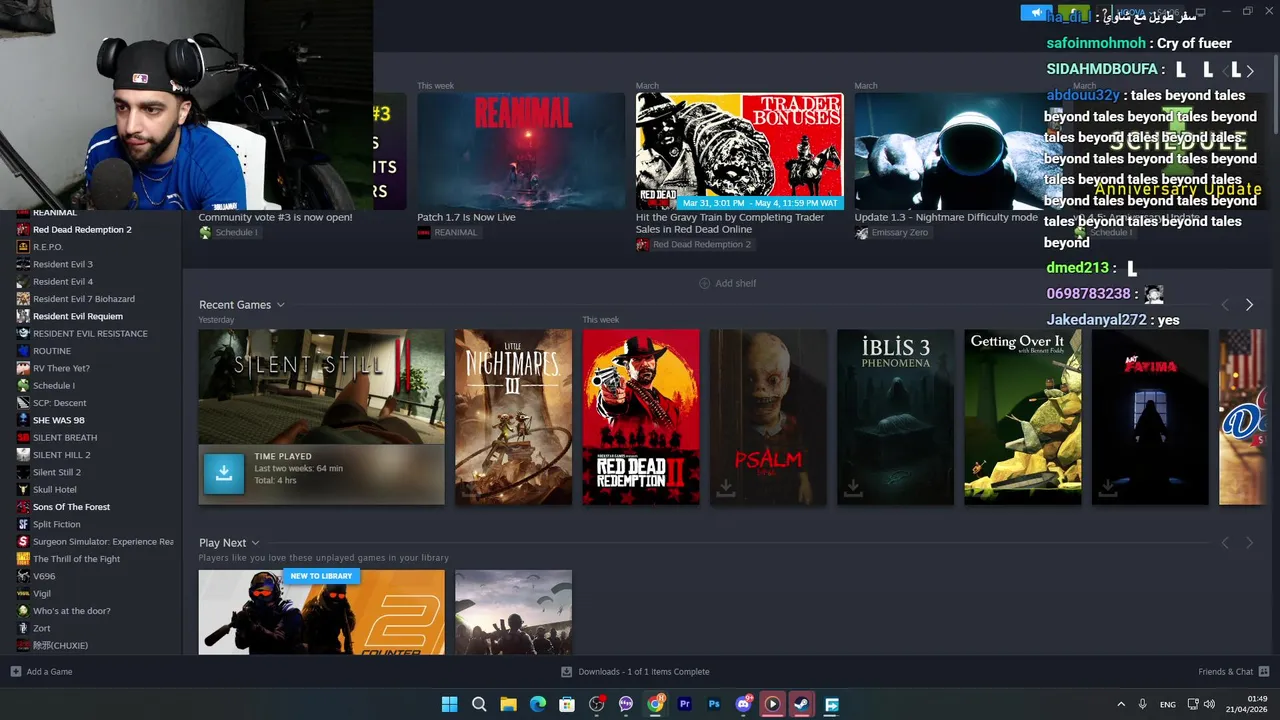Screen dimensions: 1280x720
Task: Click Add shelf button
Action: pos(727,283)
